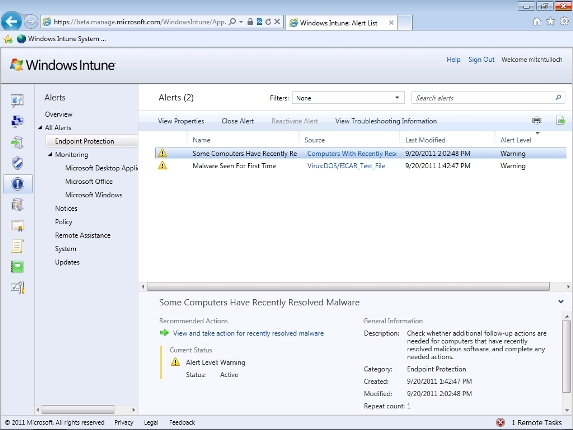Click the Remote Tasks red error icon
Screen dimensions: 573x430
(x=501, y=422)
